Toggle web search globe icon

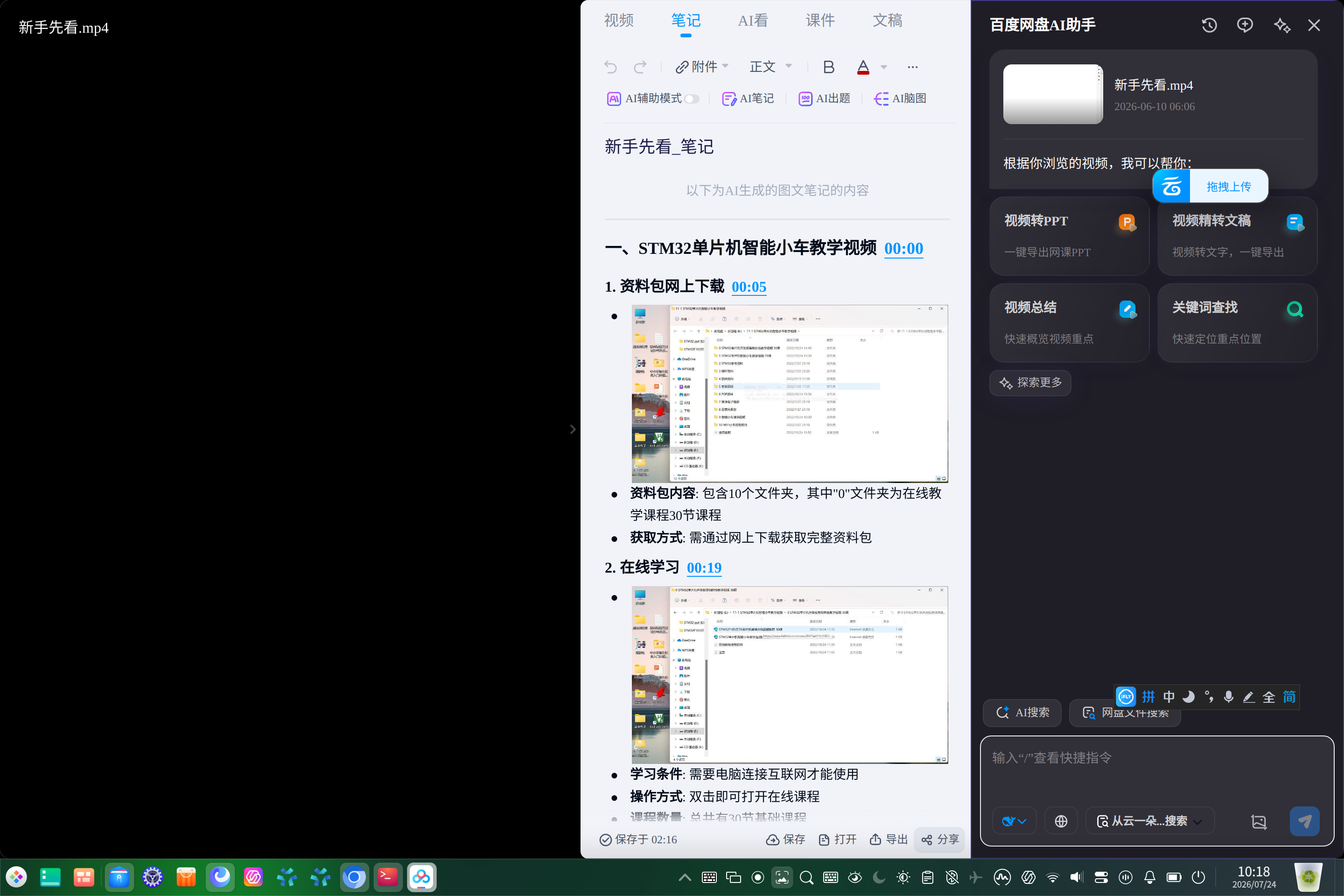(1061, 821)
